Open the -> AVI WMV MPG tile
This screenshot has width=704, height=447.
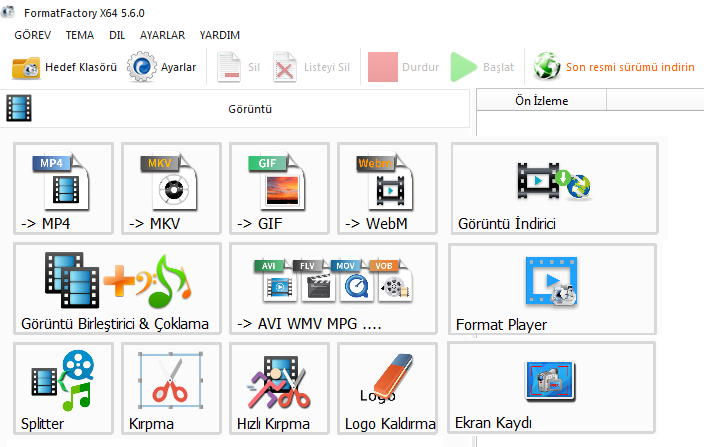click(333, 289)
